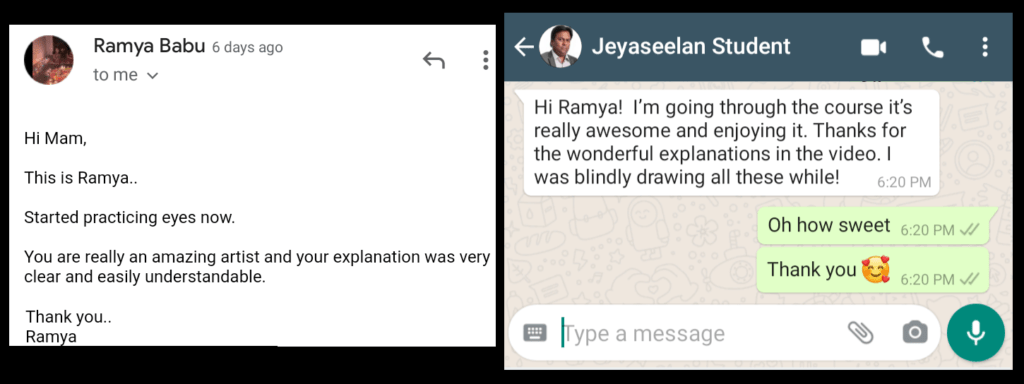Image resolution: width=1024 pixels, height=384 pixels.
Task: Tap the paperclip attachment icon
Action: click(861, 332)
